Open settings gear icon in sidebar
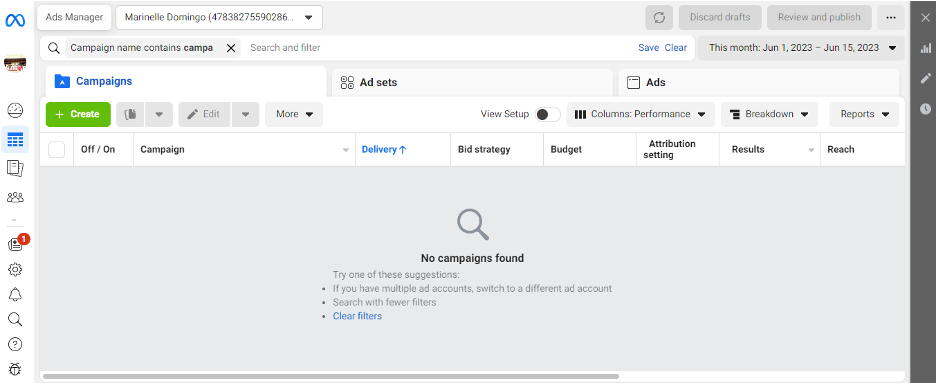 (x=15, y=269)
